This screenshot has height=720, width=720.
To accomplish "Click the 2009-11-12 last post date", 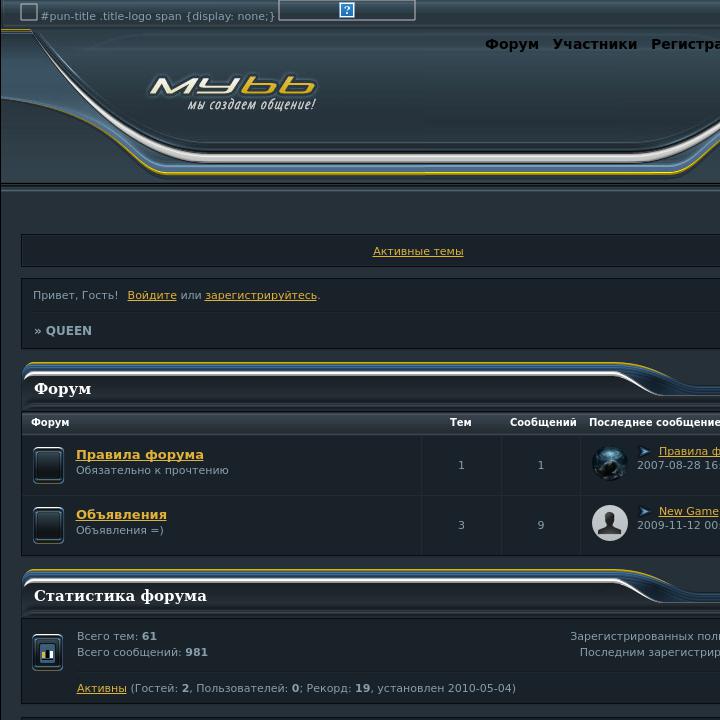I will click(x=678, y=525).
